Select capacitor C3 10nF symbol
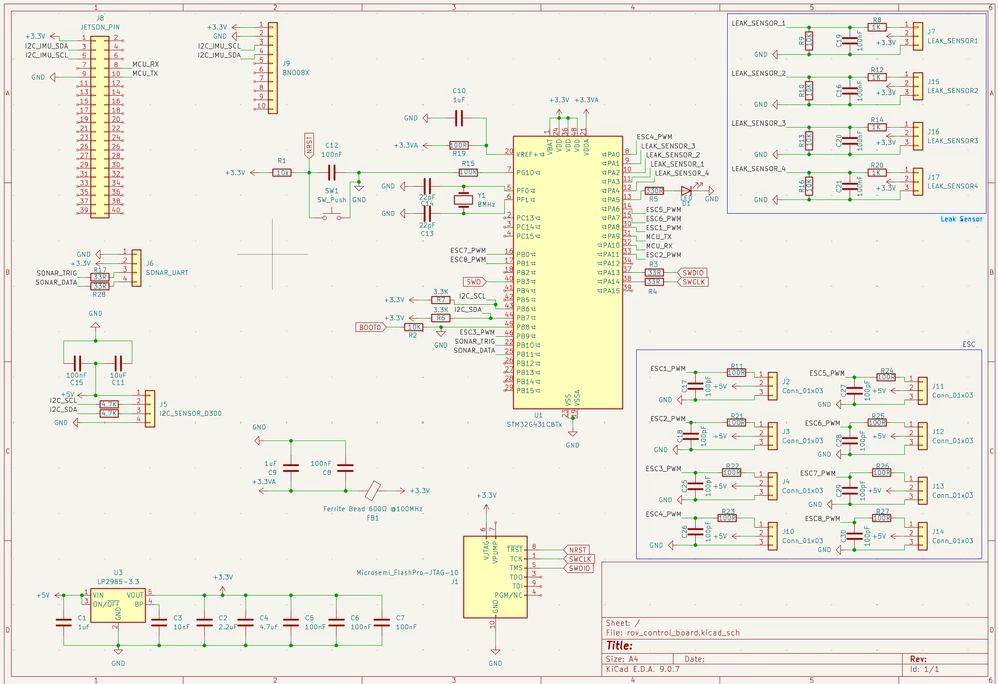Screen dimensions: 998x684 point(159,623)
